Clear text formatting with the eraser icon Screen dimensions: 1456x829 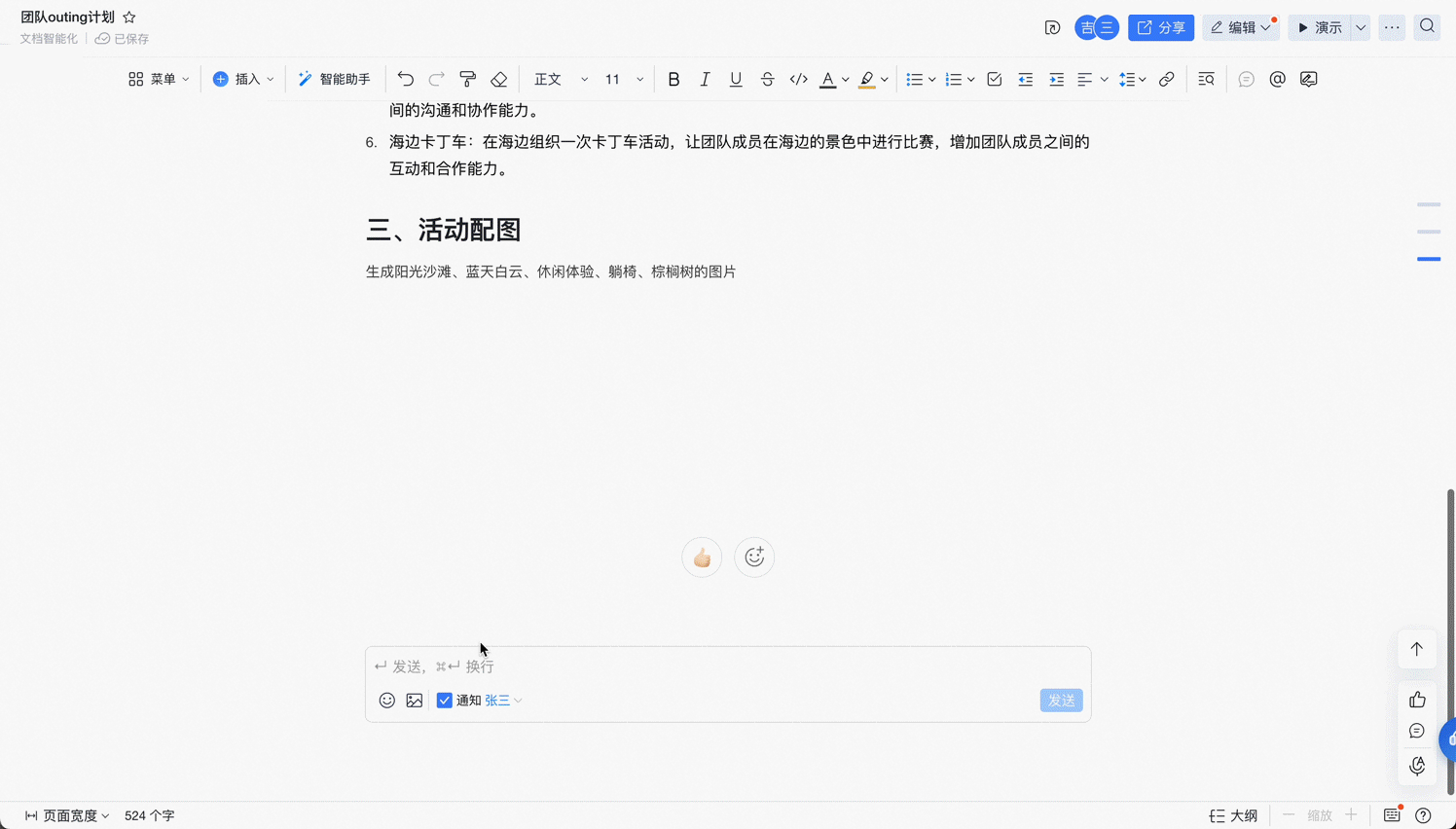[499, 79]
